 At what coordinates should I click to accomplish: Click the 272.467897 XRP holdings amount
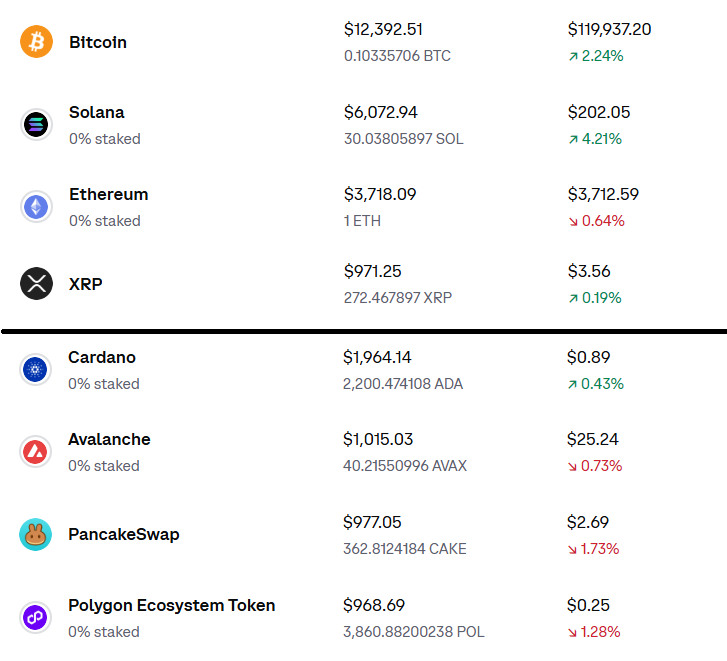pyautogui.click(x=397, y=298)
